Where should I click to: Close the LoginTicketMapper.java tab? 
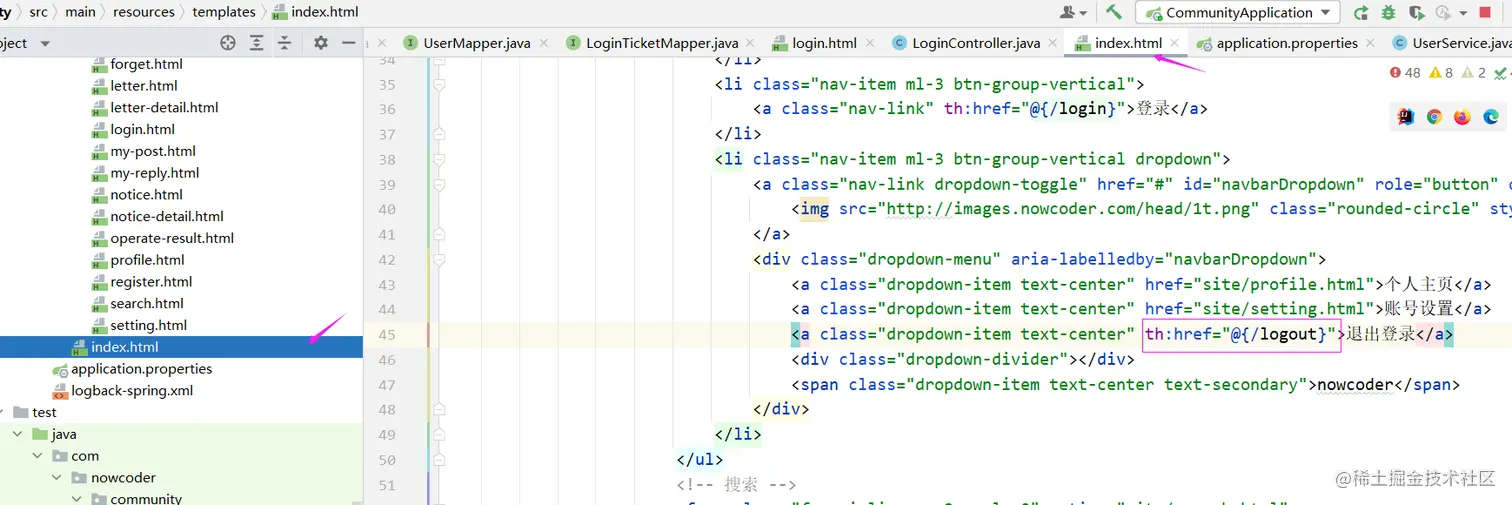point(751,43)
